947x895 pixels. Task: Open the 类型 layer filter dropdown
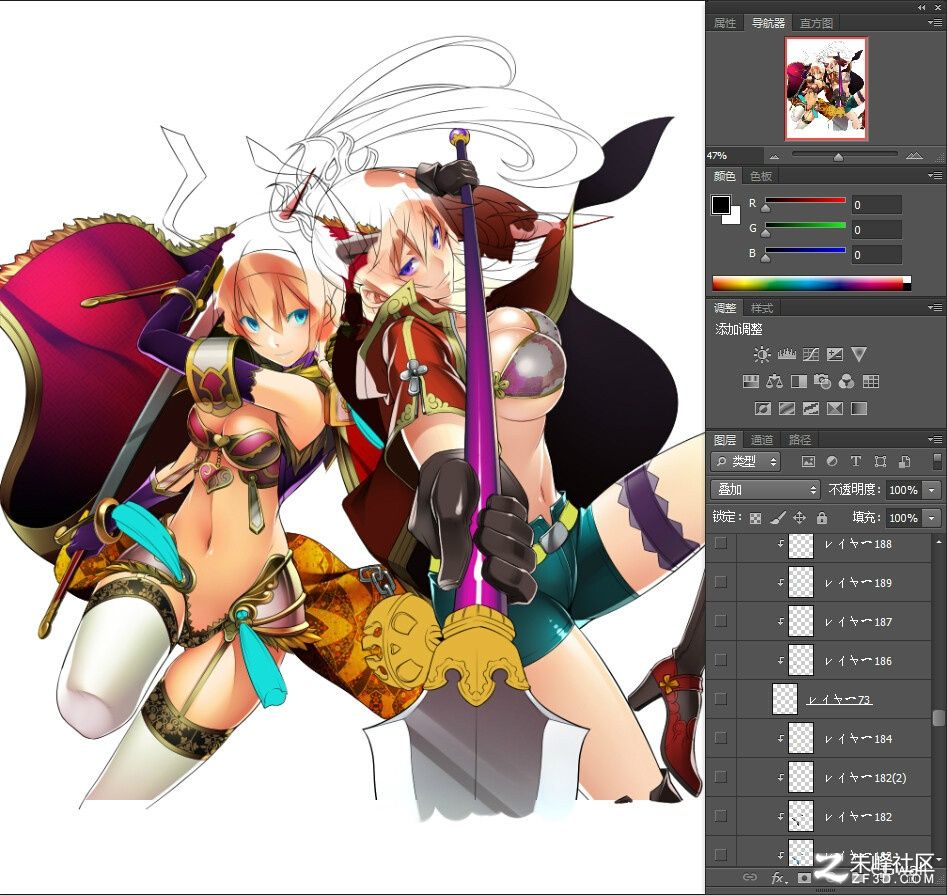746,462
